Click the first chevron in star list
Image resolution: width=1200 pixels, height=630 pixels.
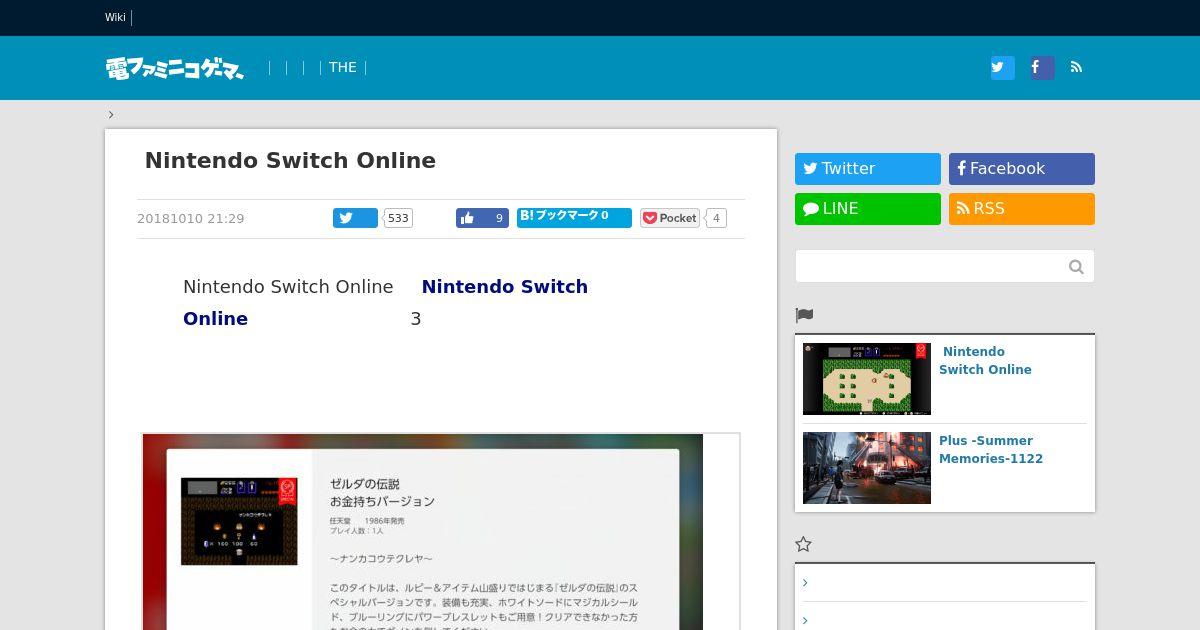point(805,583)
